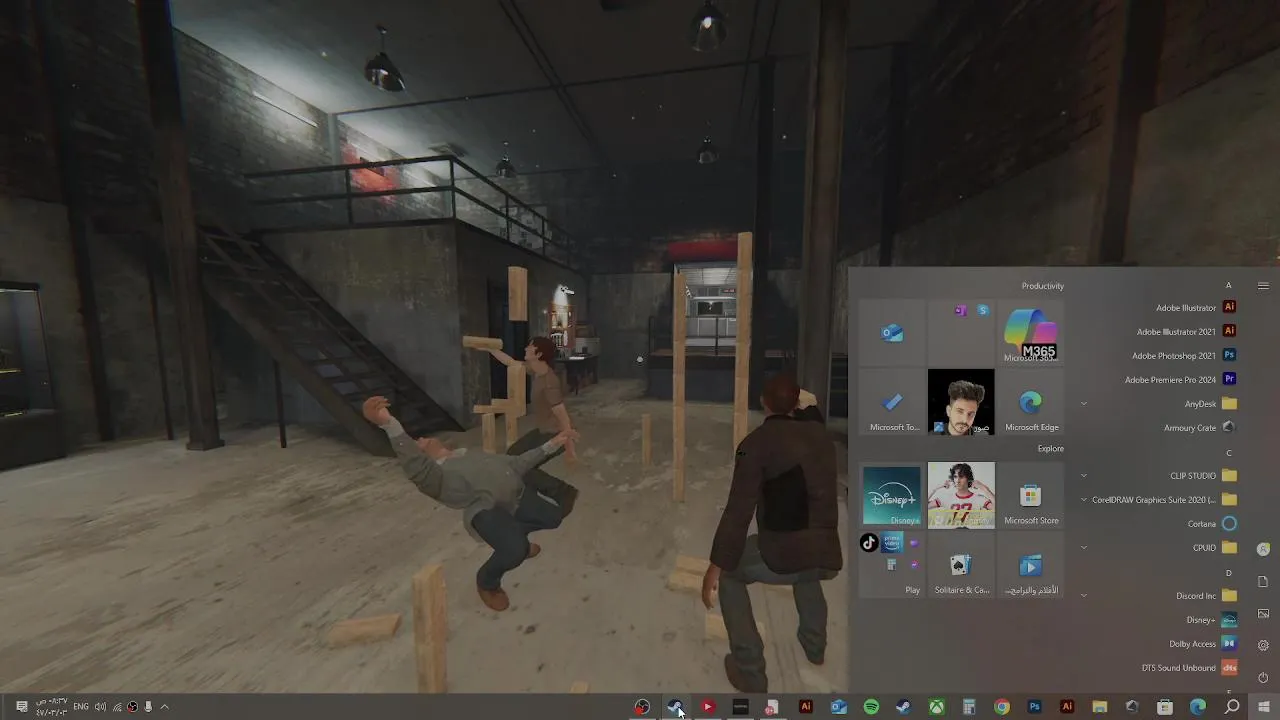Open Photoshop from the taskbar
This screenshot has height=720, width=1280.
click(x=1034, y=707)
